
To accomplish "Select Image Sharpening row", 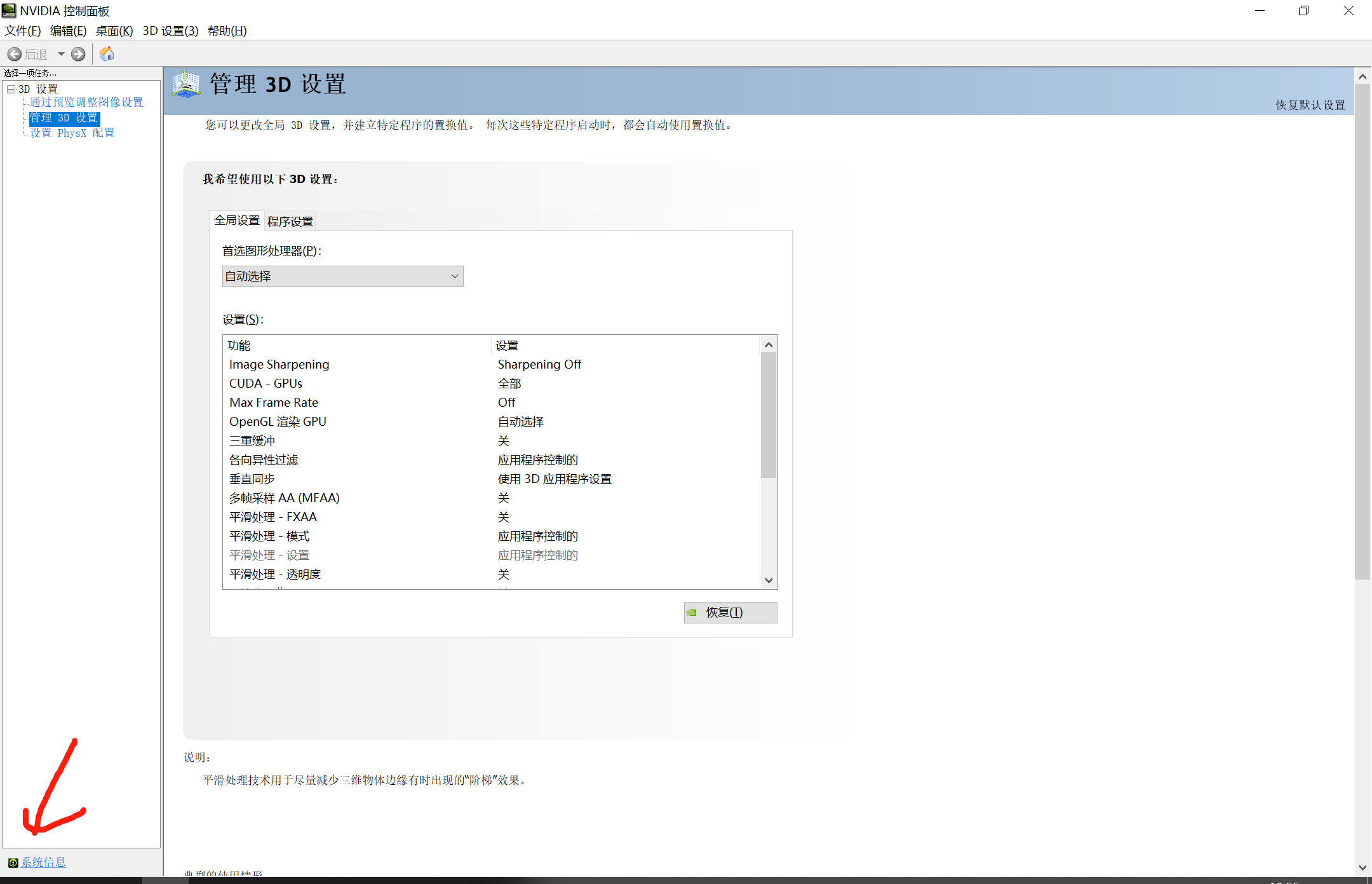I will (492, 364).
